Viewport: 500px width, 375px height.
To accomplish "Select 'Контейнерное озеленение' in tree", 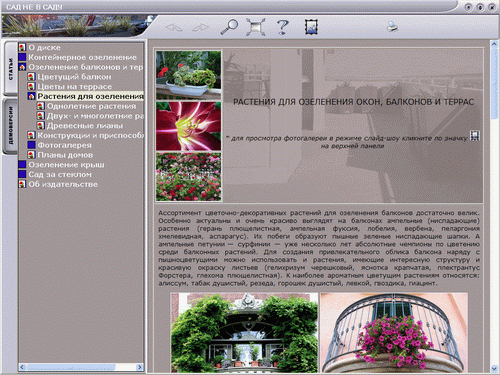I will [82, 57].
